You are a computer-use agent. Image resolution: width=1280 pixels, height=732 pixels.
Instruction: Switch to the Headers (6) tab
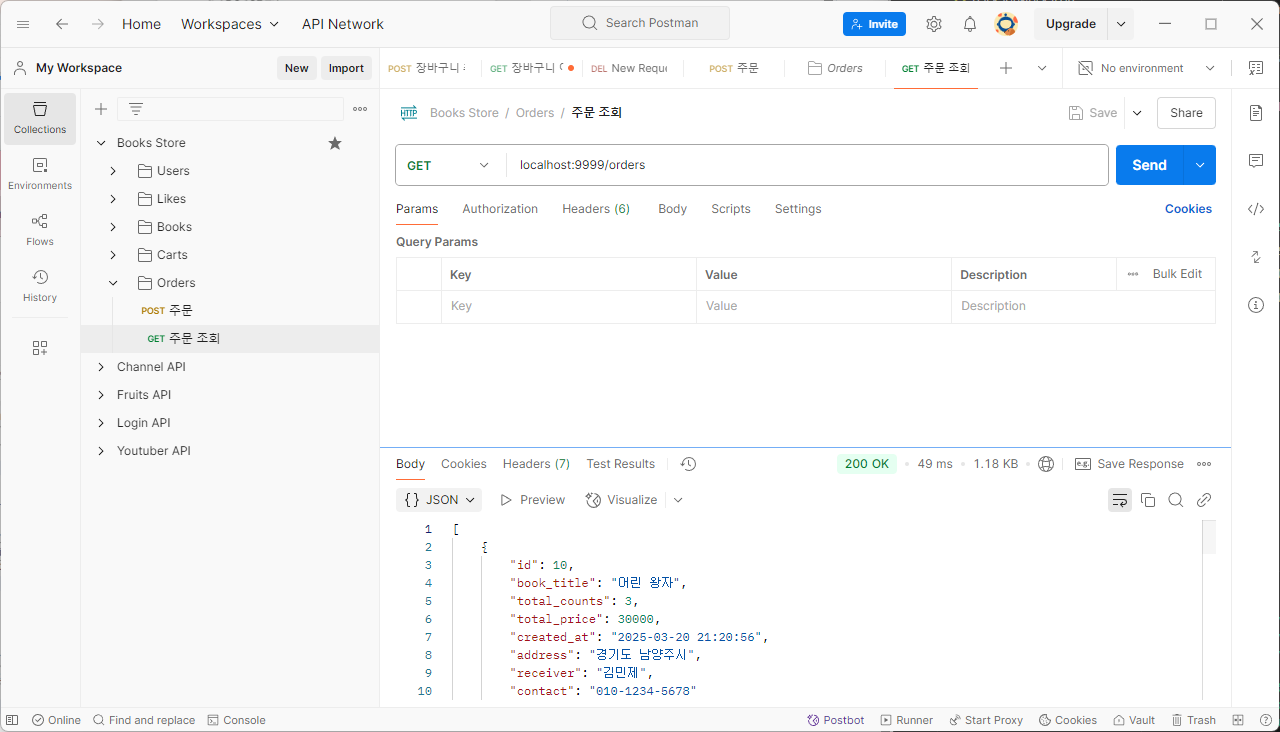[x=596, y=209]
